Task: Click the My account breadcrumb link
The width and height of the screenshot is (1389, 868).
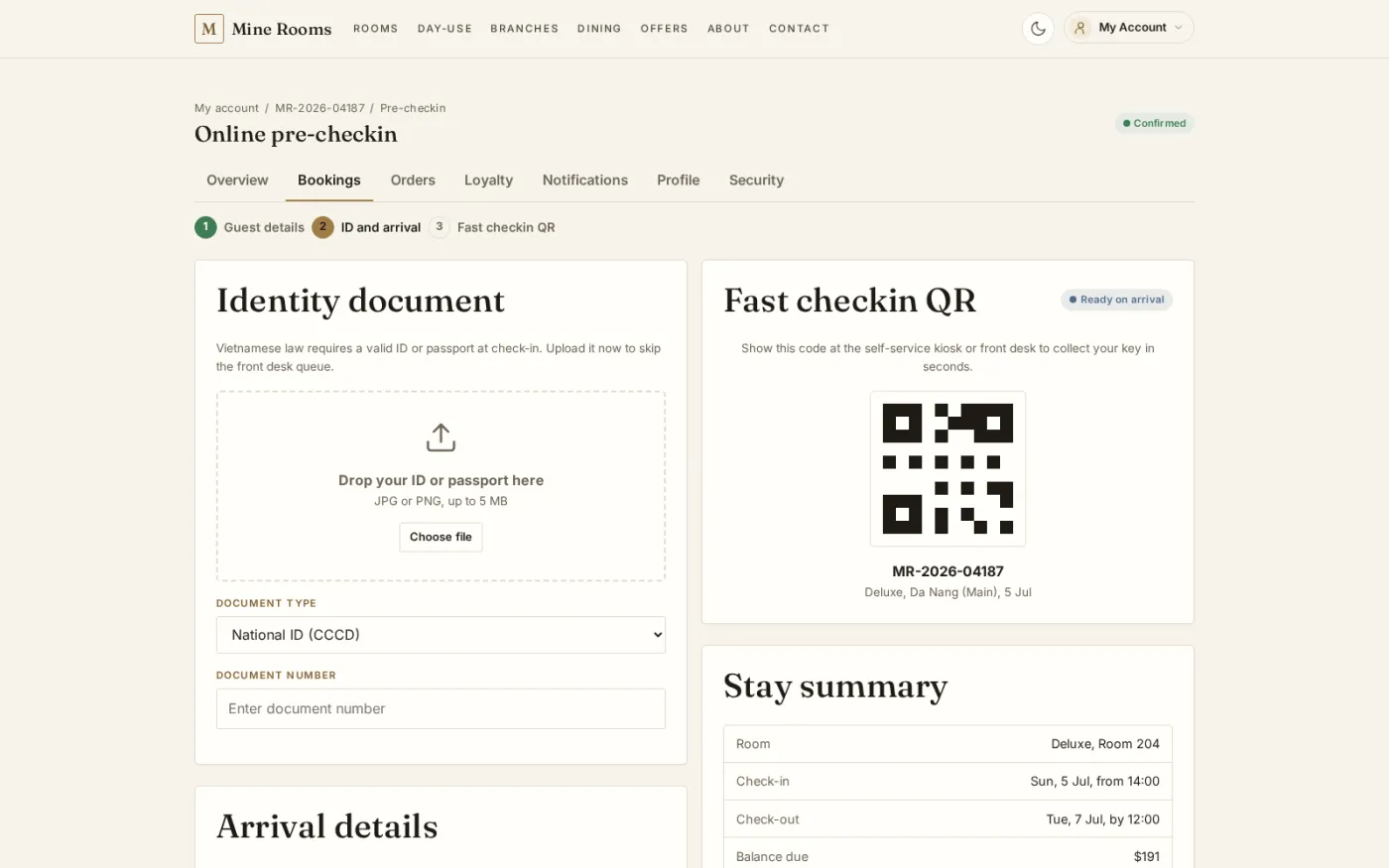Action: click(x=226, y=108)
